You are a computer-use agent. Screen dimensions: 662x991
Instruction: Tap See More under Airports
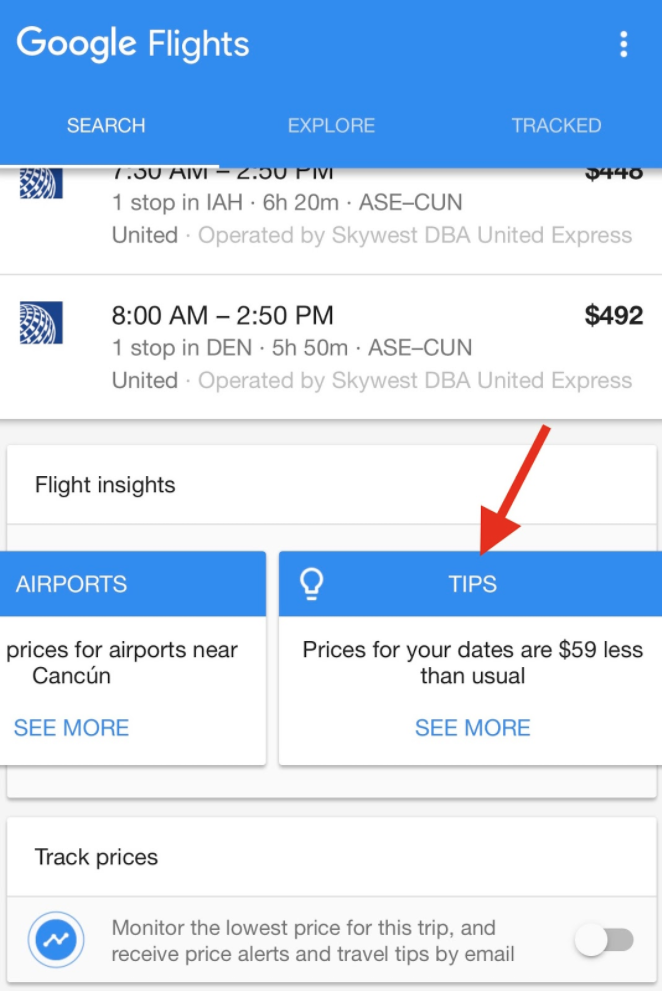click(71, 727)
